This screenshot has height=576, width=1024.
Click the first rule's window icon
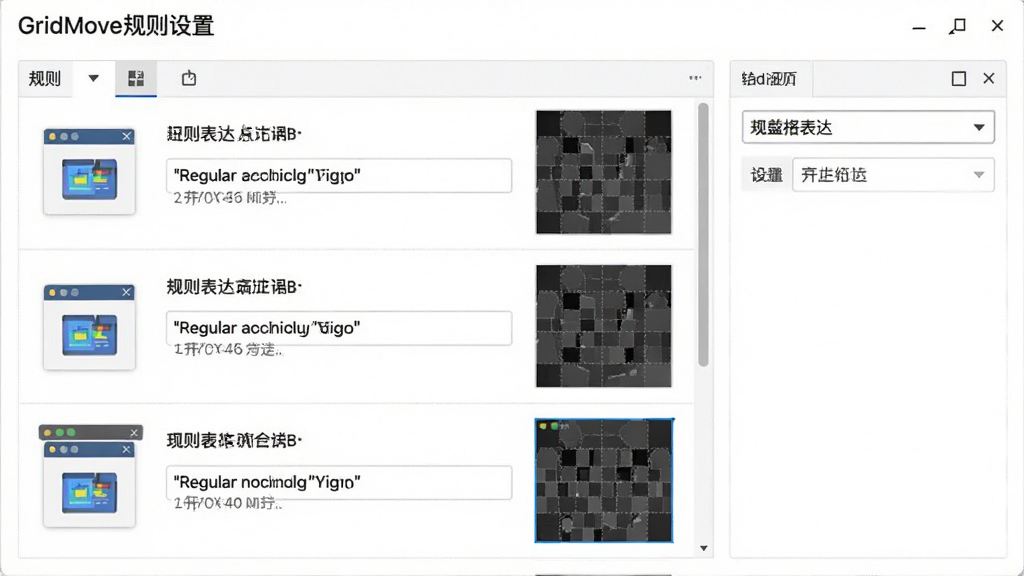(89, 171)
